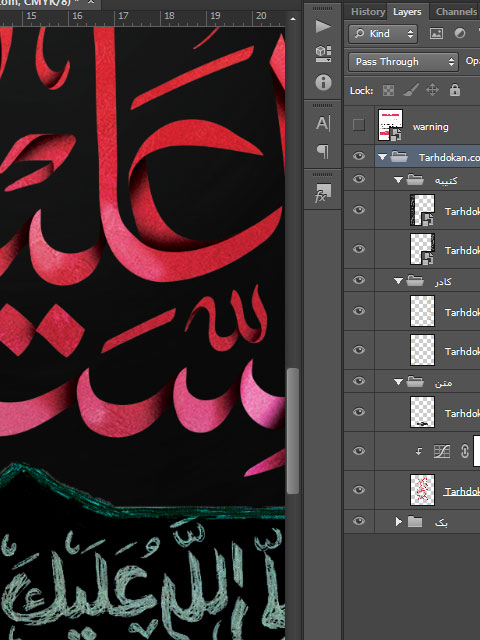Hide the curves adjustment layer
Screen dimensions: 480x640
359,451
